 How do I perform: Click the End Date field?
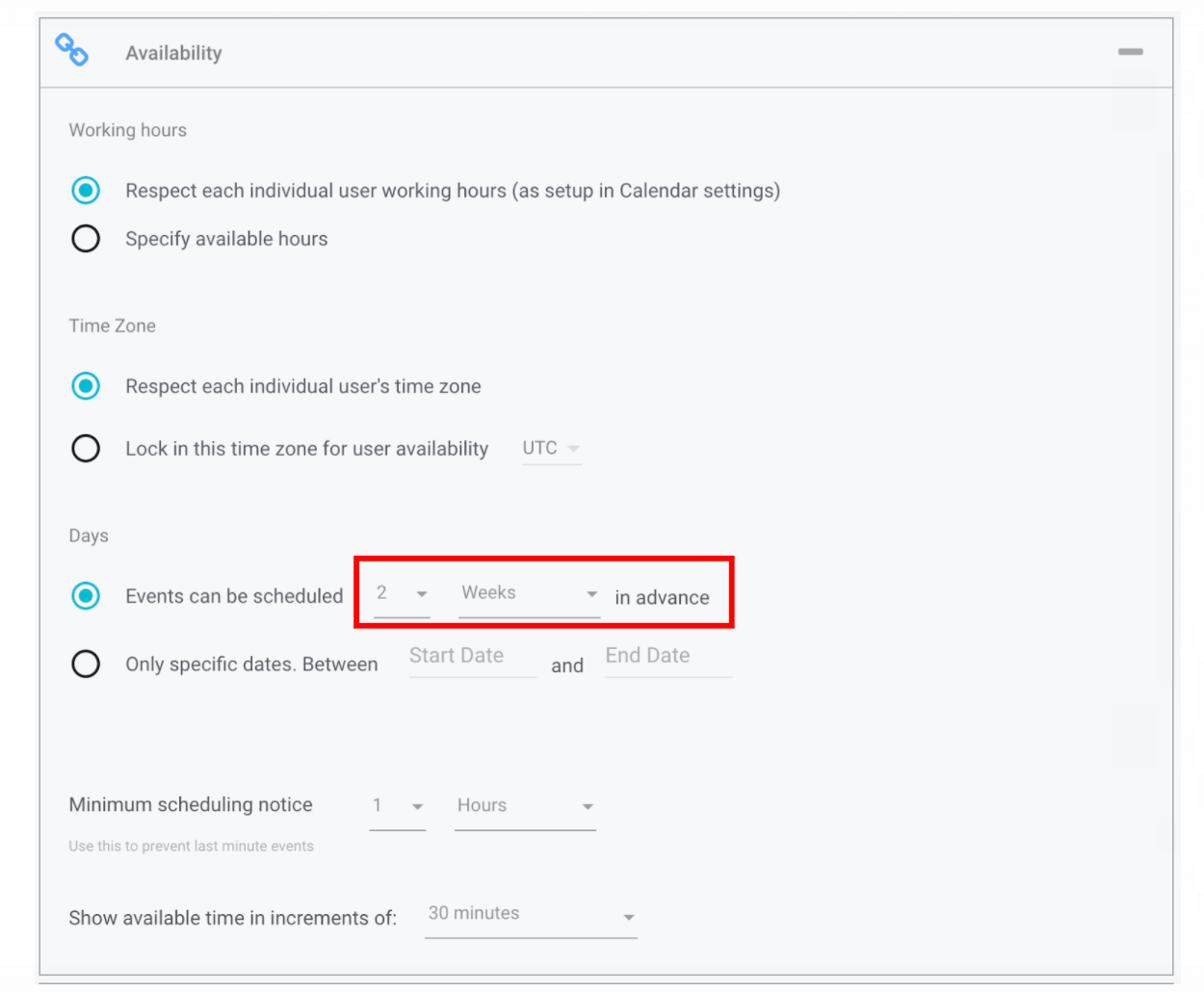(x=667, y=657)
